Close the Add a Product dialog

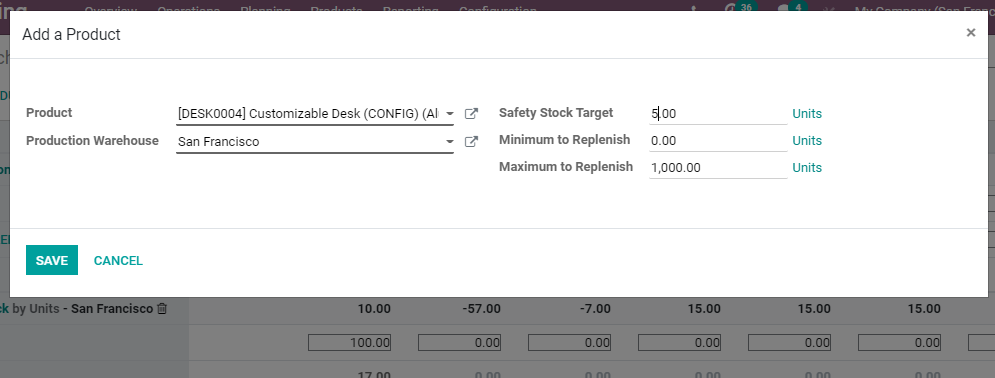coord(970,33)
